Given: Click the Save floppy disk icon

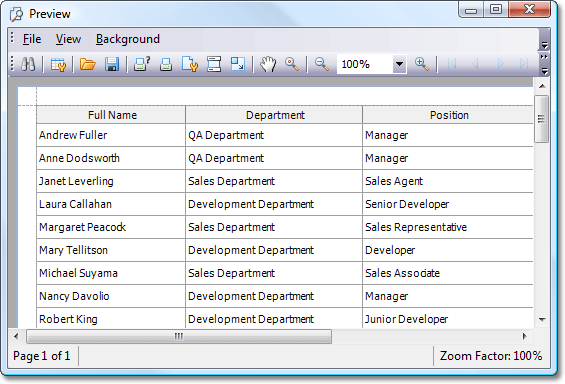Looking at the screenshot, I should 112,64.
